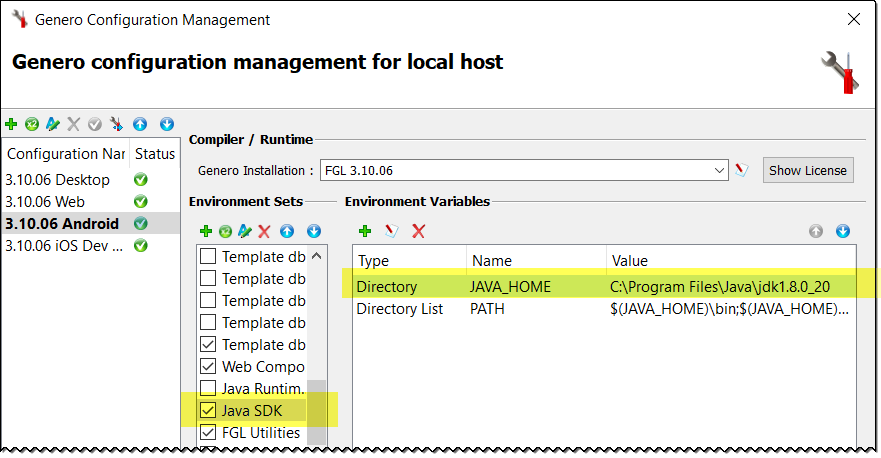The height and width of the screenshot is (458, 881).
Task: Select the PATH variable name cell
Action: point(487,309)
